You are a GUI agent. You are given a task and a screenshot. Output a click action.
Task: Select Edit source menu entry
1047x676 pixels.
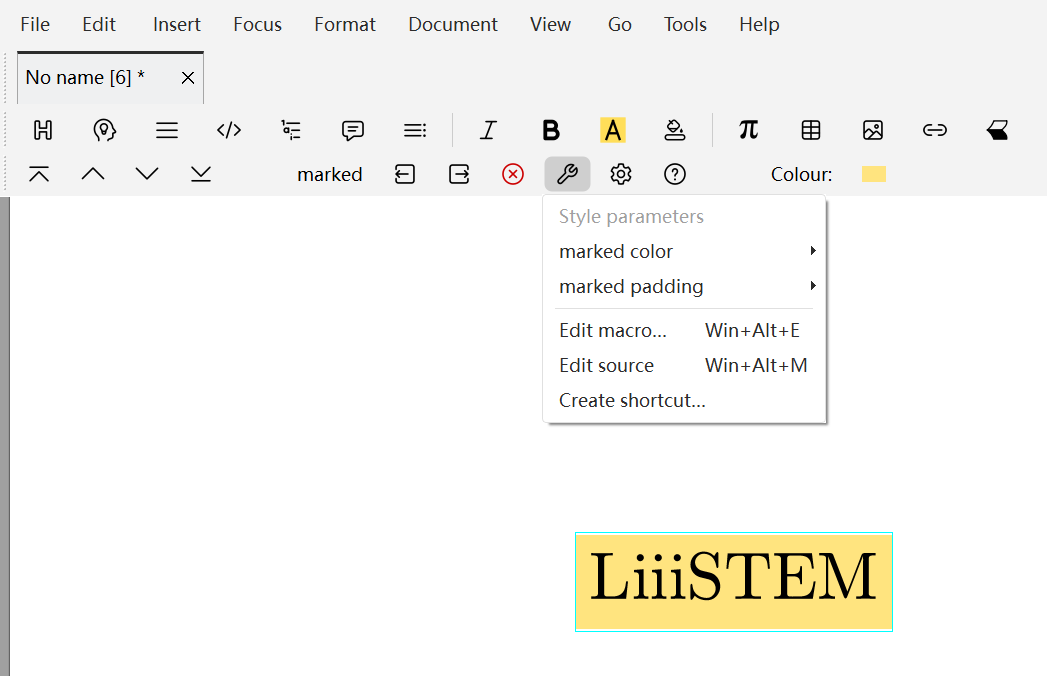[x=606, y=366]
